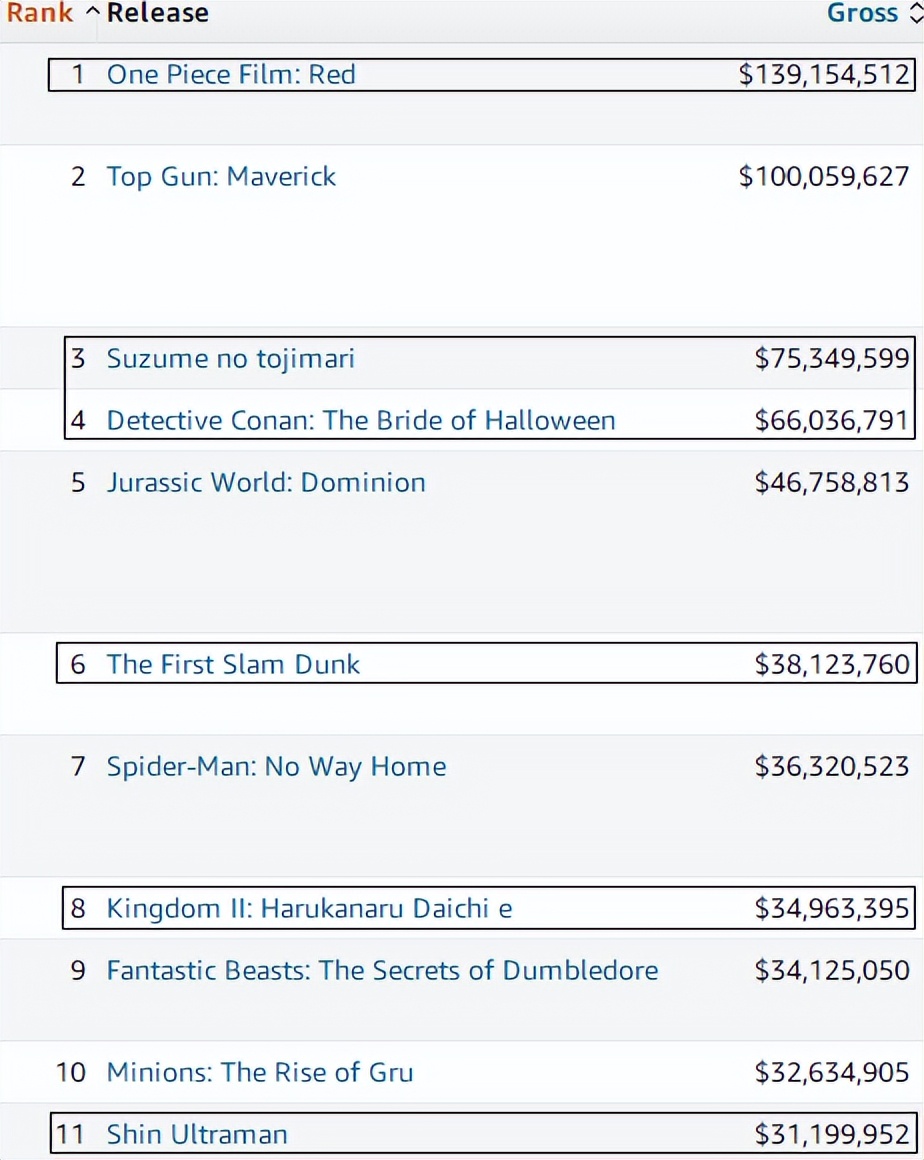Select the Suzume no tojimari link
Image resolution: width=924 pixels, height=1160 pixels.
tap(230, 359)
